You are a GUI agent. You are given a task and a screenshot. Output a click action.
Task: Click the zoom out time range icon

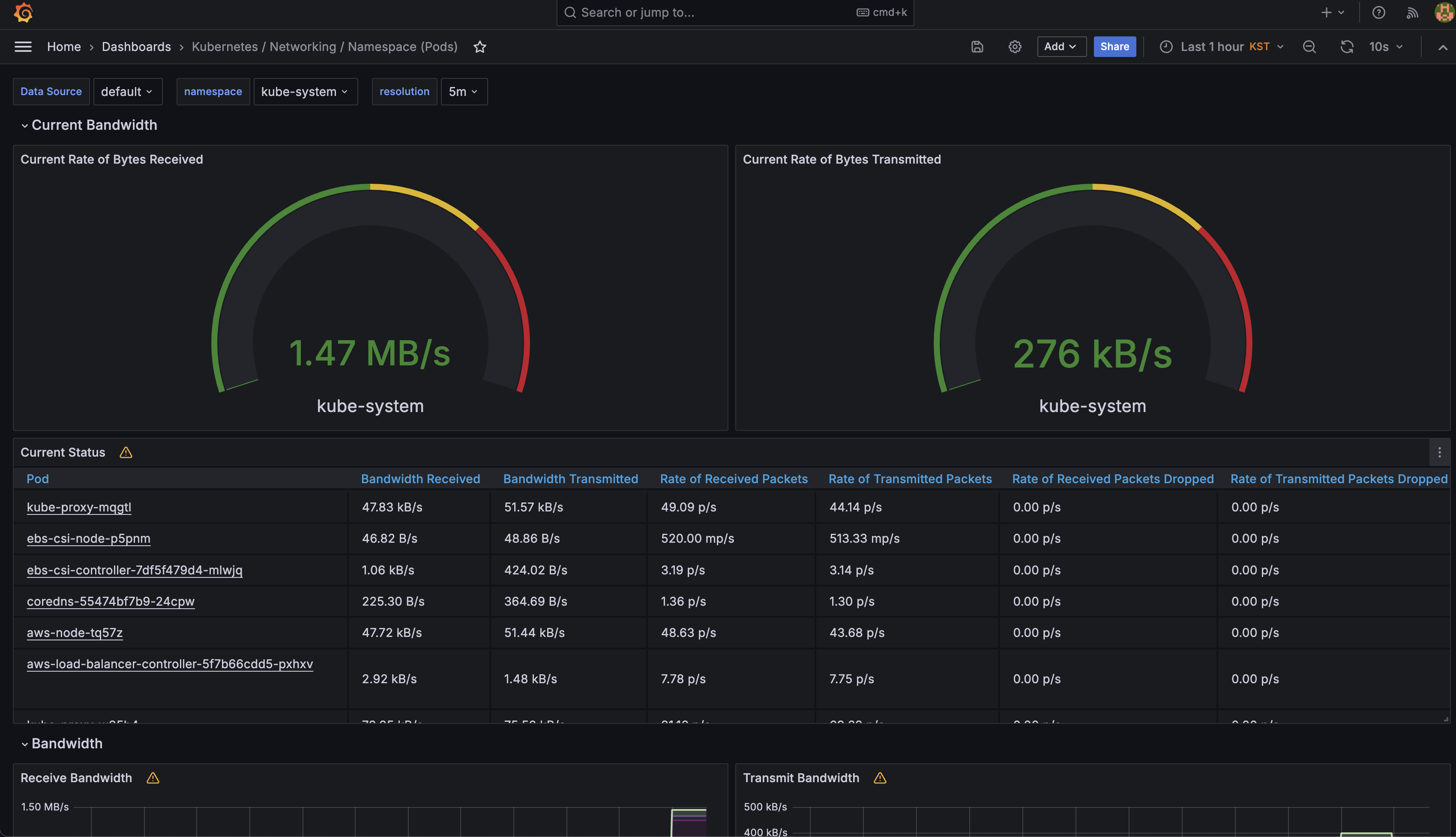coord(1309,47)
